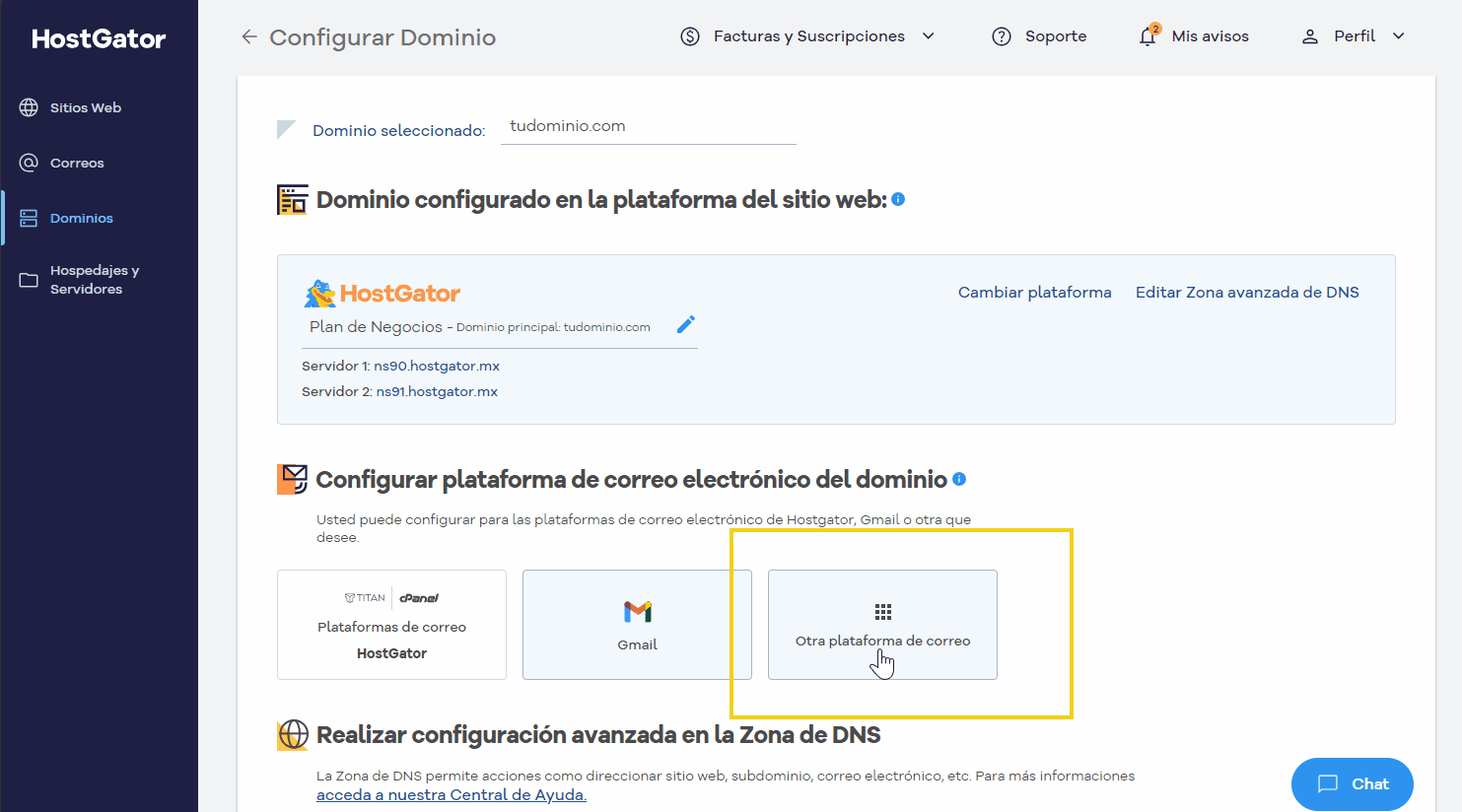Screen dimensions: 1462x812
Task: Open the Chat support button
Action: tap(1353, 784)
